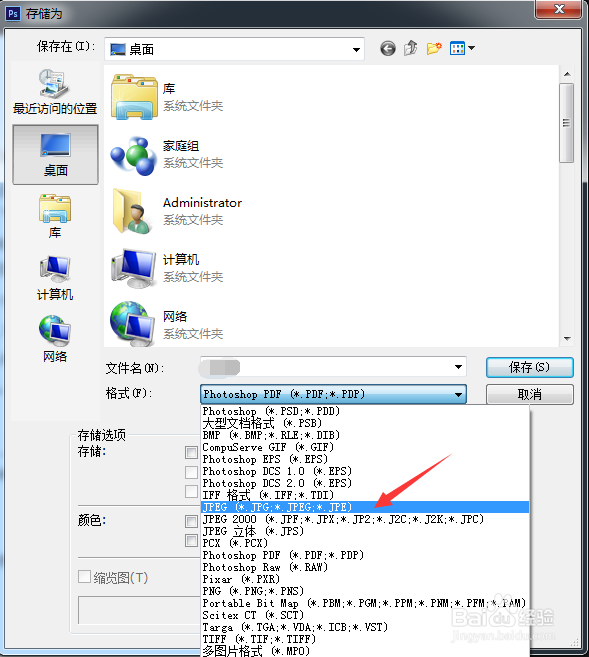Close the 存储为 dialog window
Screen dimensions: 589x657
pos(559,9)
